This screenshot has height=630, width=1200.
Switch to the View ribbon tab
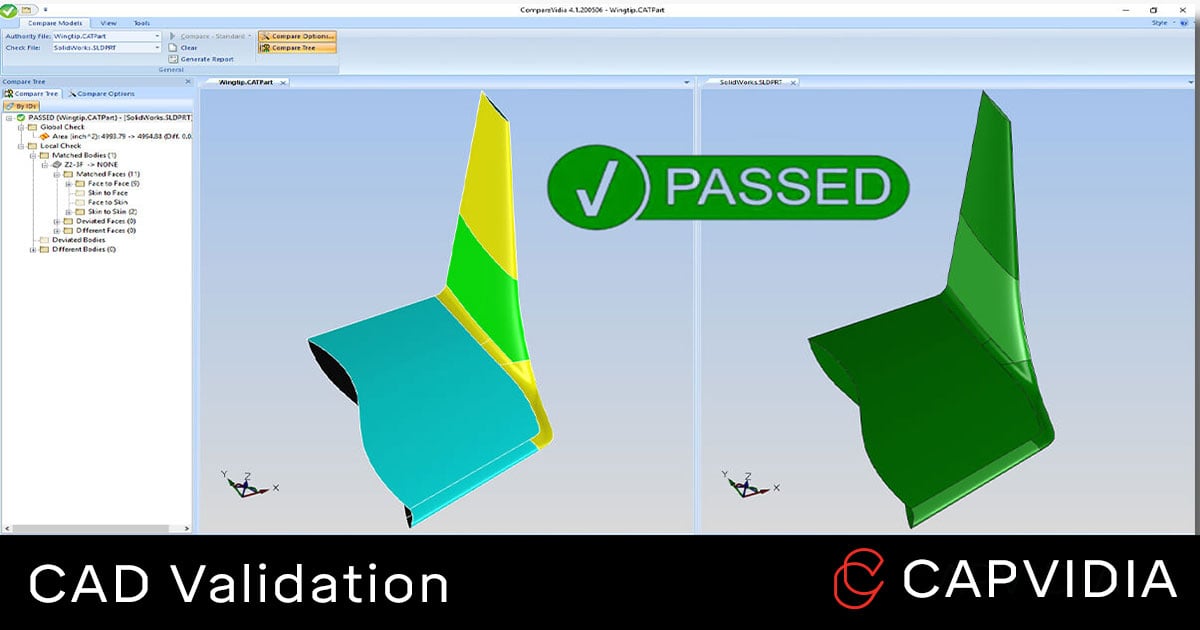[108, 23]
